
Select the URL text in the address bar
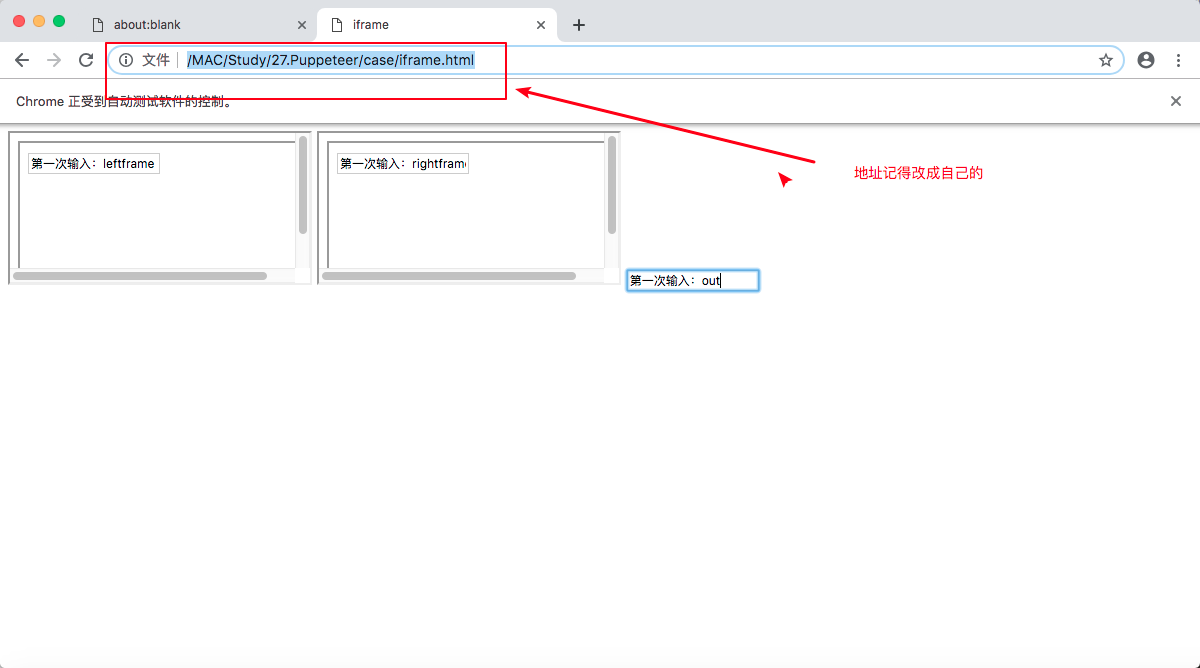(330, 60)
